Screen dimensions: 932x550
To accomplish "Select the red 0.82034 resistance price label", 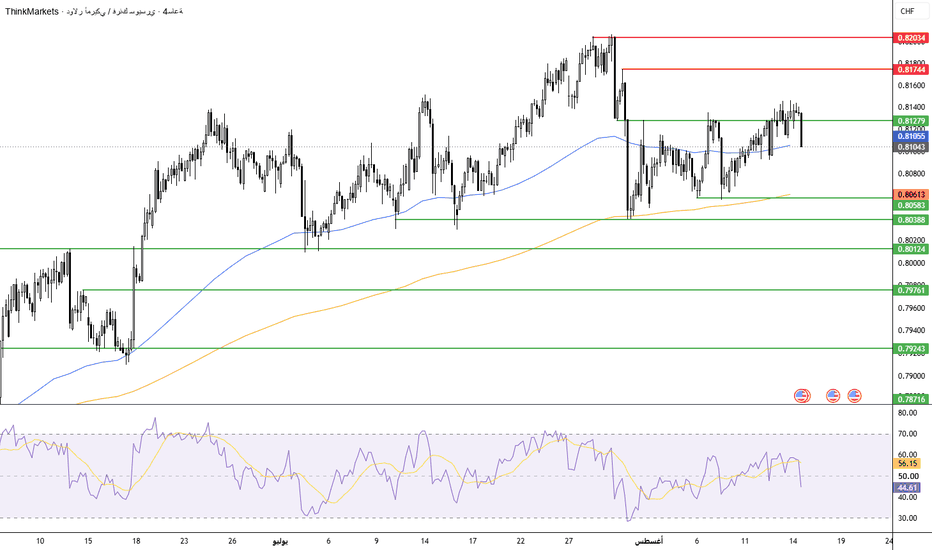I will click(x=911, y=38).
